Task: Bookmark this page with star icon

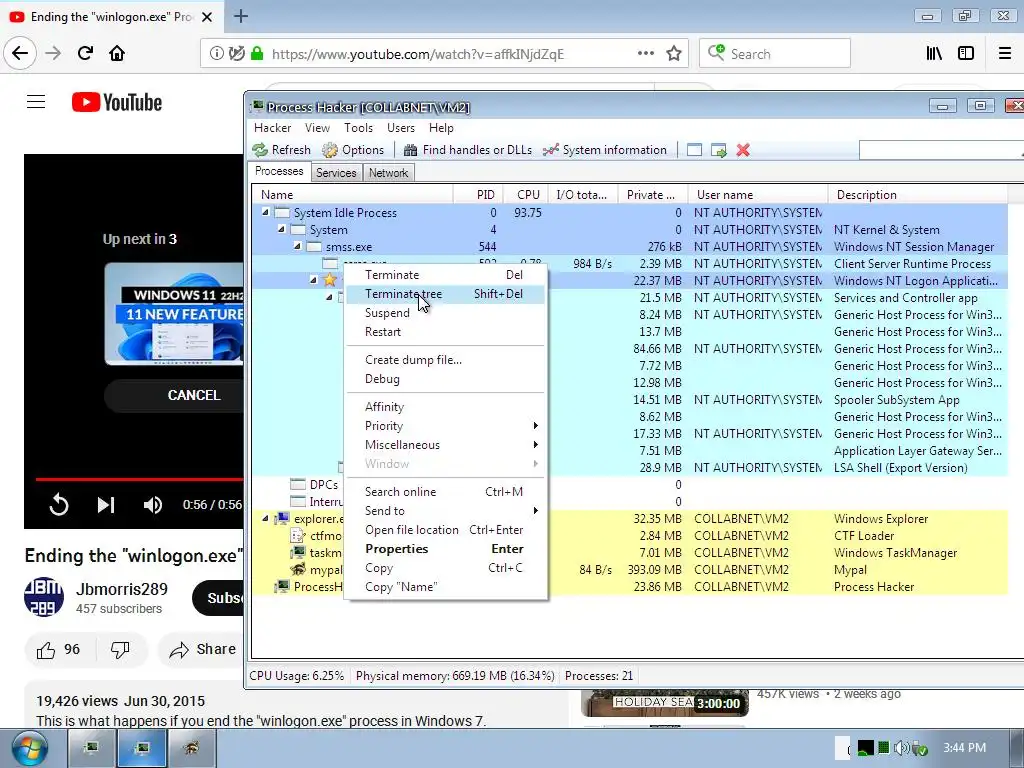Action: pyautogui.click(x=674, y=54)
